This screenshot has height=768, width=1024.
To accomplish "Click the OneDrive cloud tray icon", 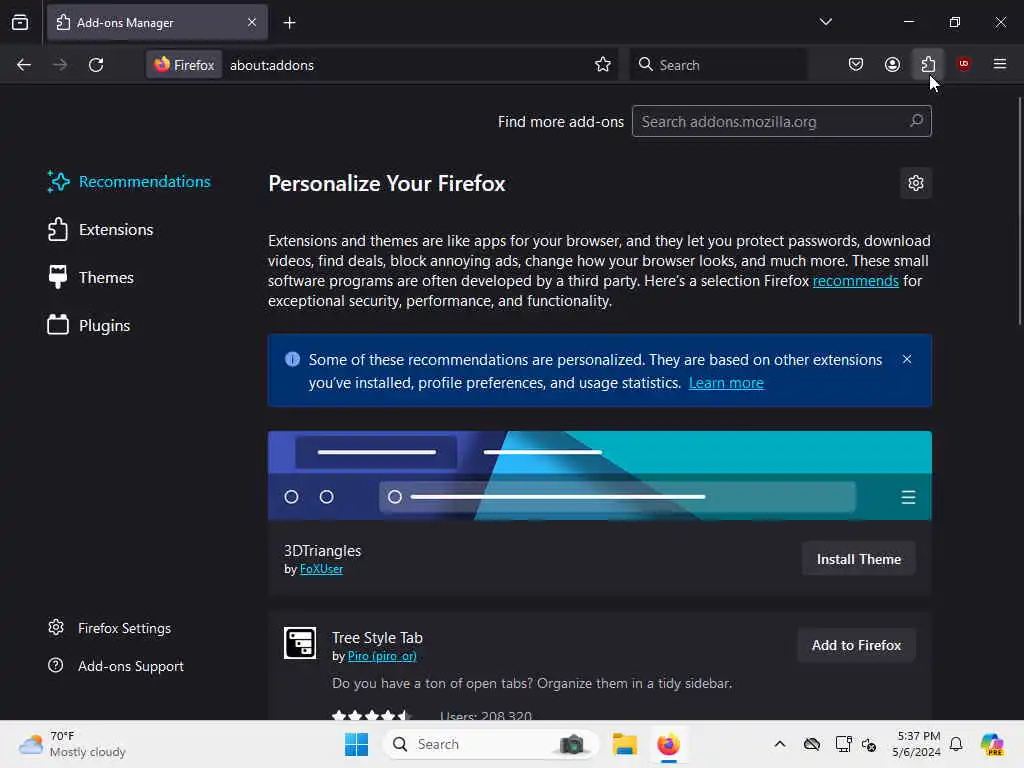I will (x=812, y=744).
